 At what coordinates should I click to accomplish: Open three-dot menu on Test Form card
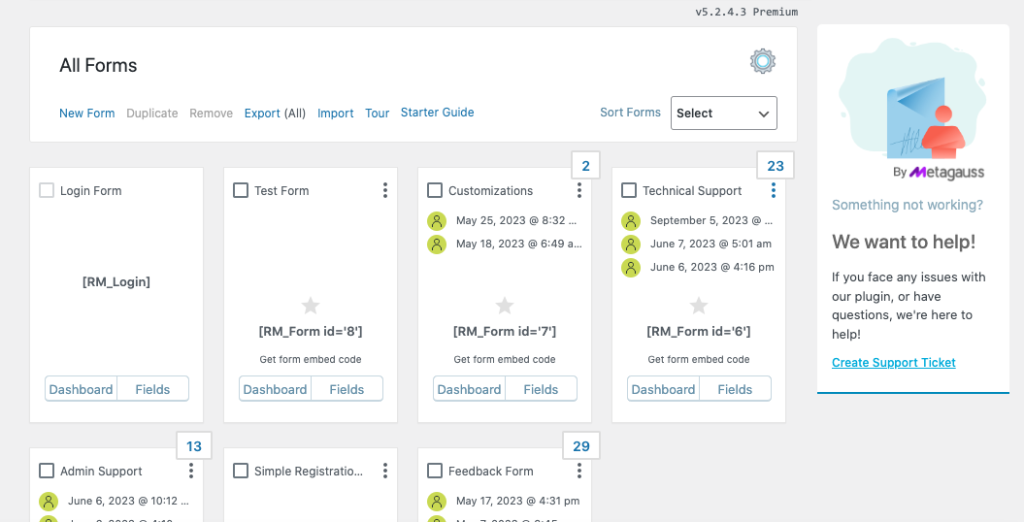[x=385, y=190]
